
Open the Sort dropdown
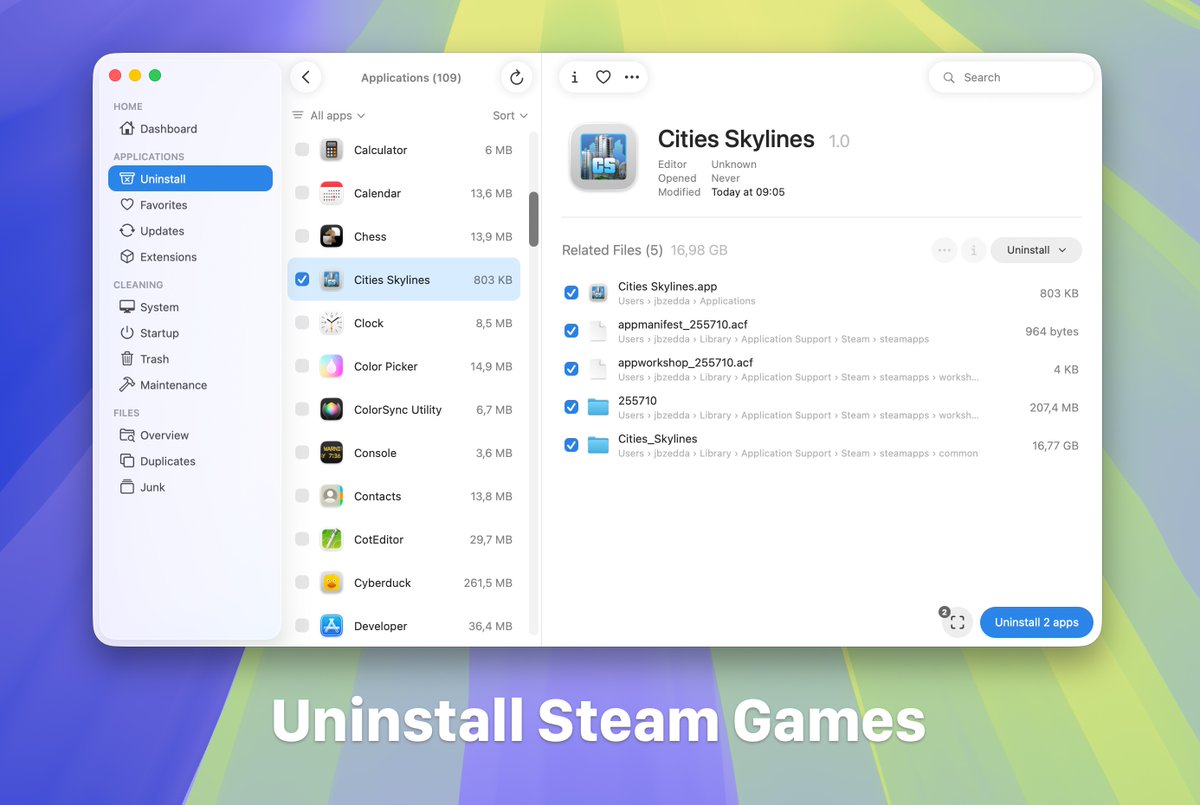coord(510,116)
